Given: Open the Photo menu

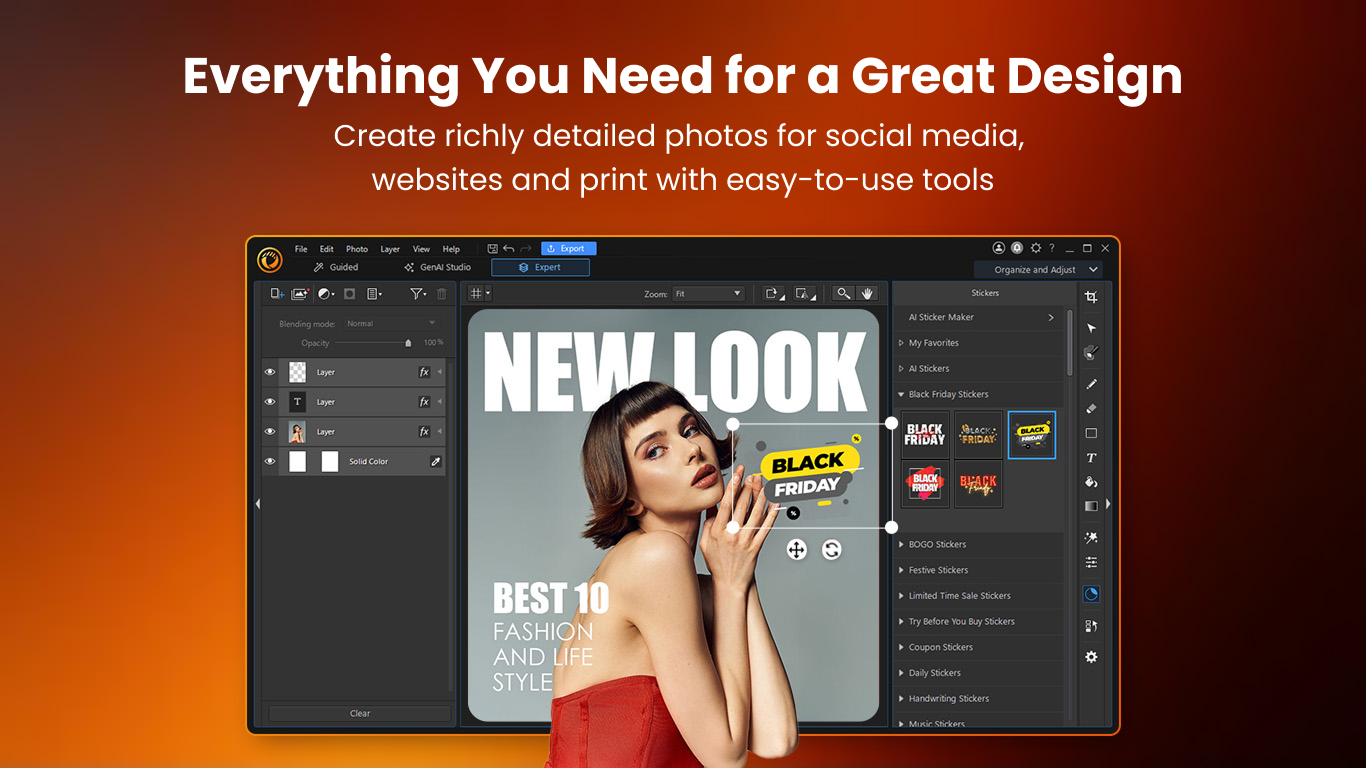Looking at the screenshot, I should point(357,249).
